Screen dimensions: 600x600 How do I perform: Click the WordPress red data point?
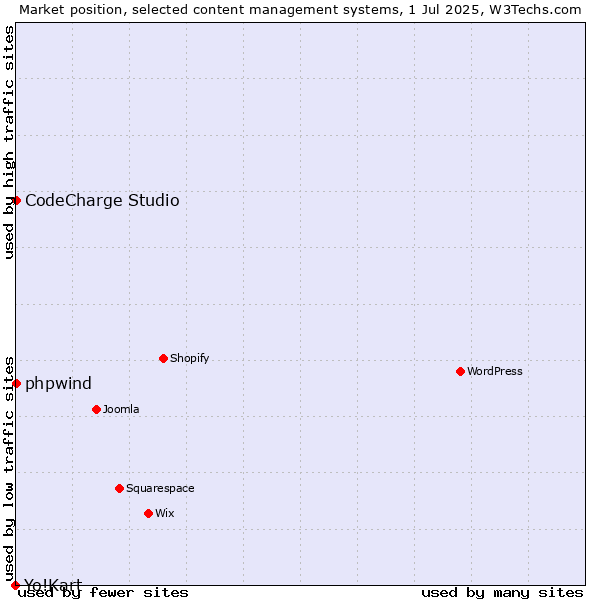pyautogui.click(x=460, y=371)
